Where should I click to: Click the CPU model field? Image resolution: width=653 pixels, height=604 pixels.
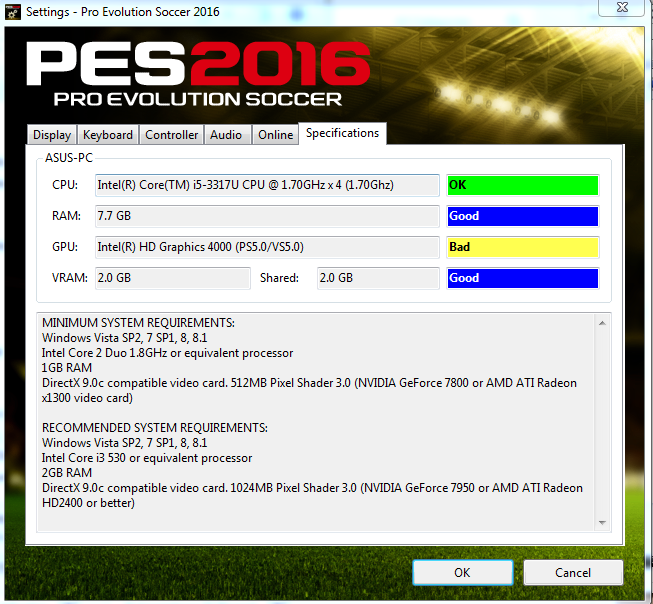267,185
